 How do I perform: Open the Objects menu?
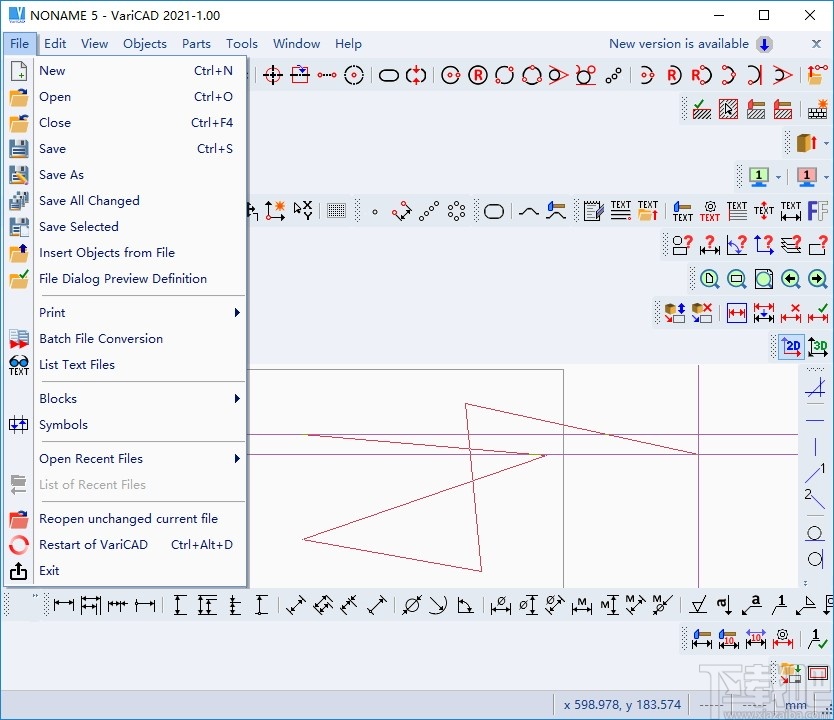pos(145,44)
